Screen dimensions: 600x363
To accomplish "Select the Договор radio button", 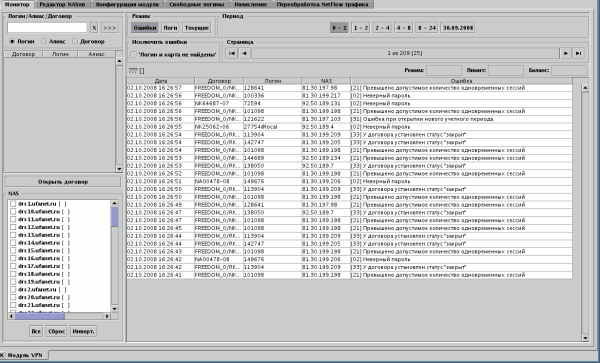I will click(75, 41).
